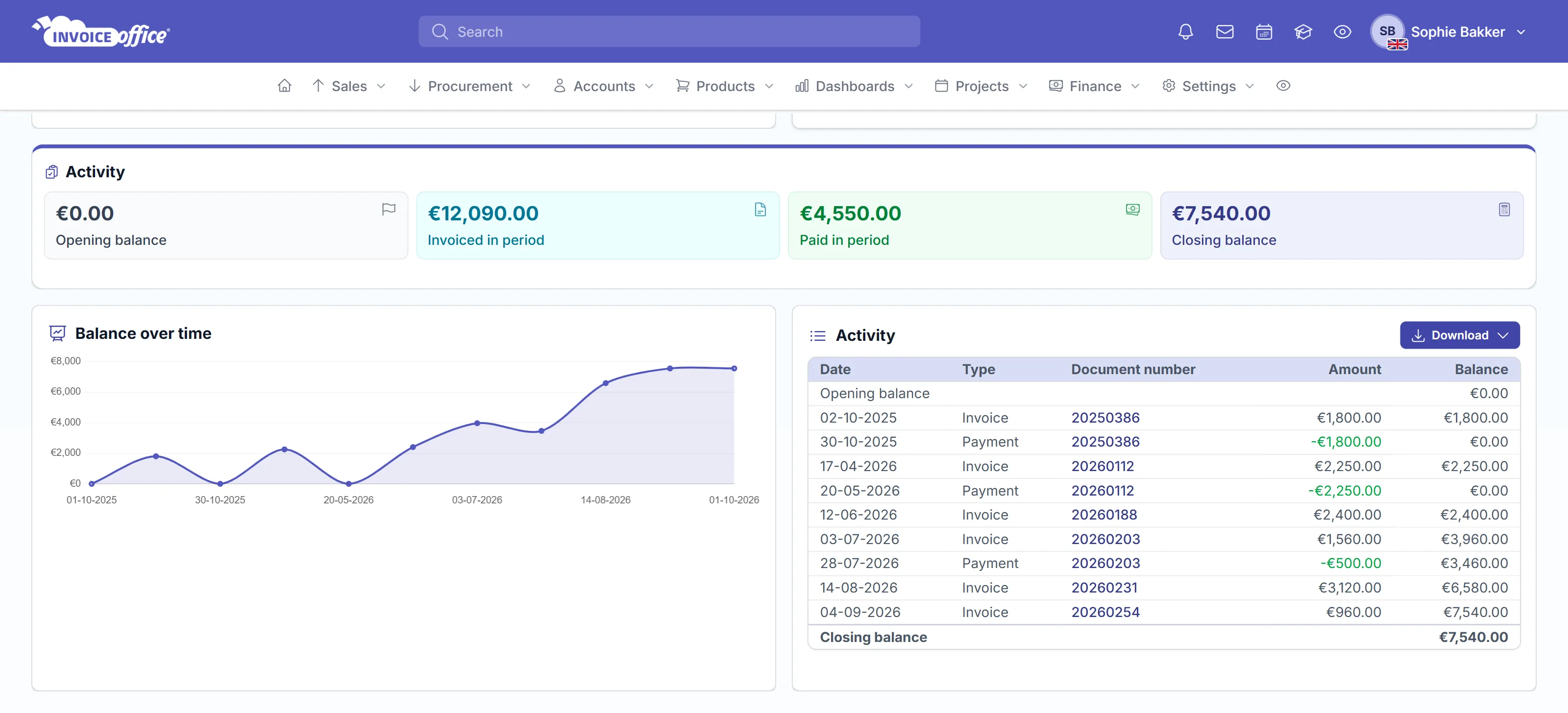Image resolution: width=1568 pixels, height=713 pixels.
Task: Click the search magnifier icon
Action: [440, 32]
